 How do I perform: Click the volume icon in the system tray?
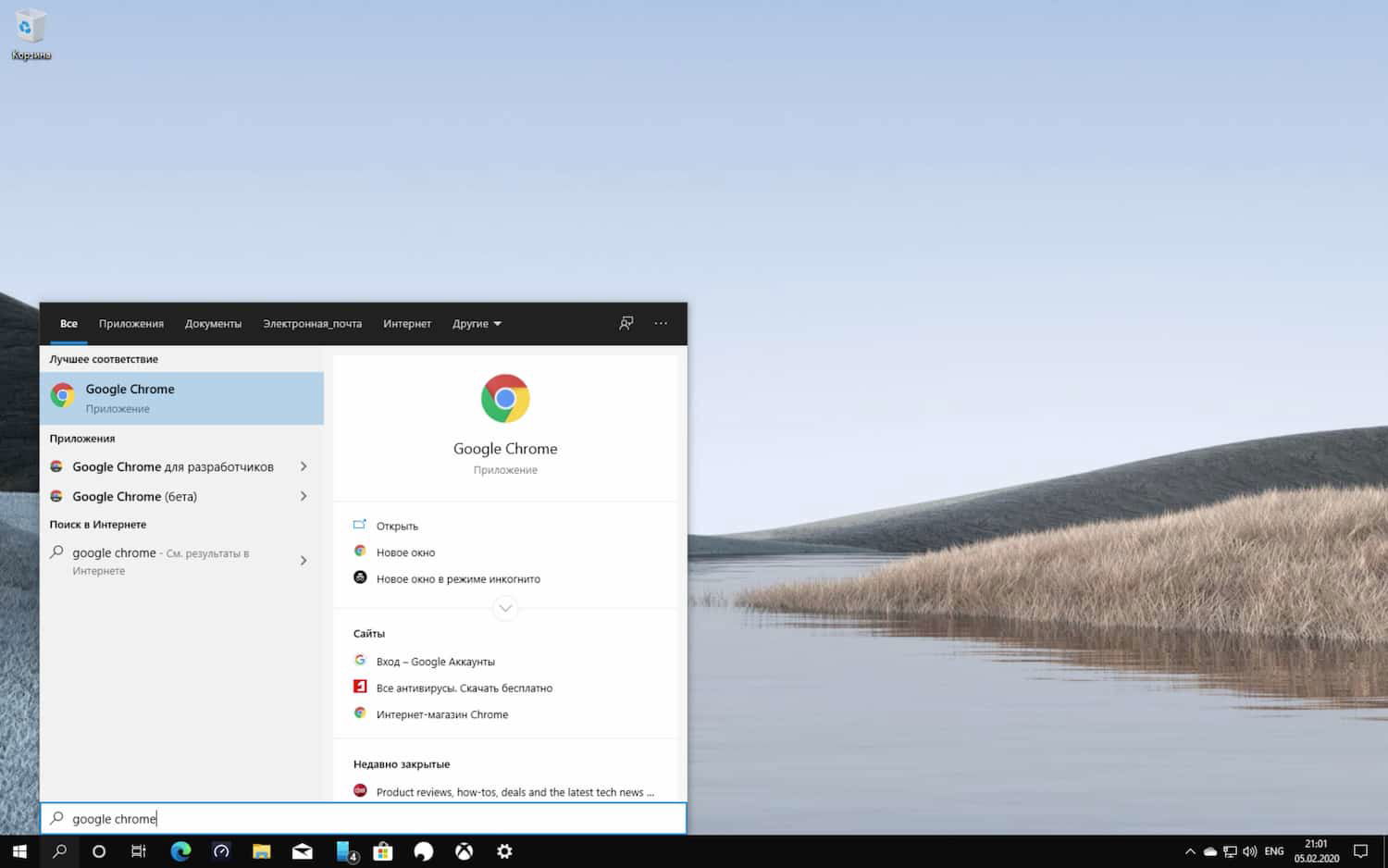click(x=1249, y=851)
